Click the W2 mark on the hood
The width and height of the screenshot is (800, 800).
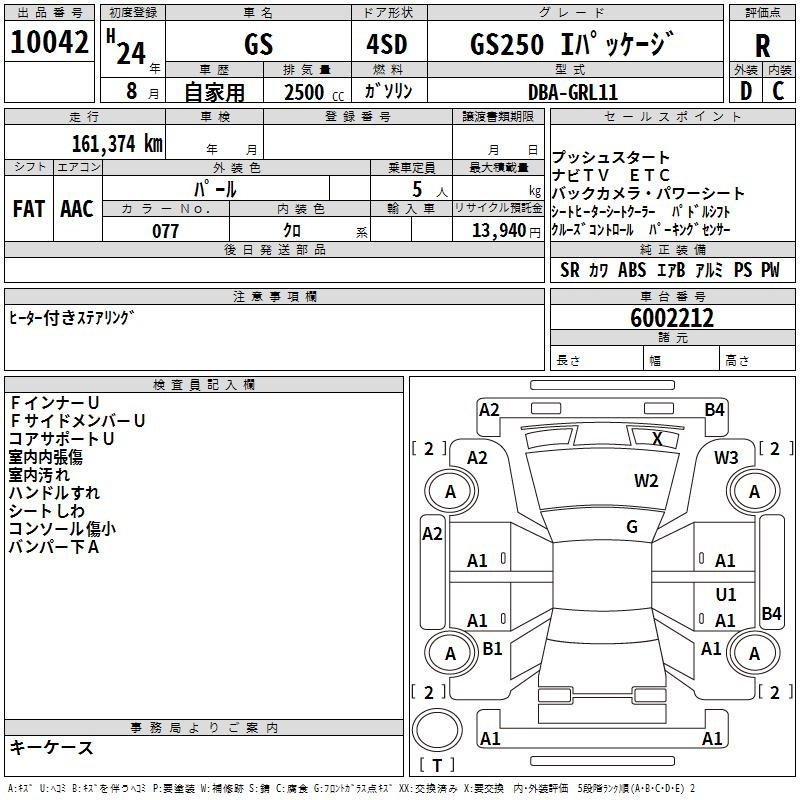pyautogui.click(x=646, y=481)
